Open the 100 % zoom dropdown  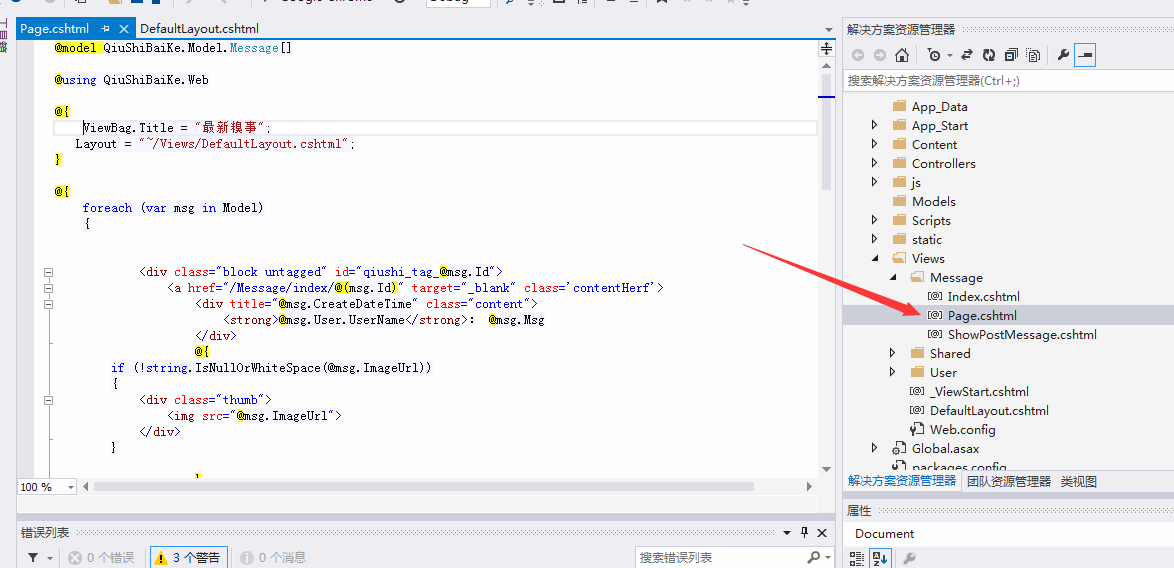click(x=71, y=487)
